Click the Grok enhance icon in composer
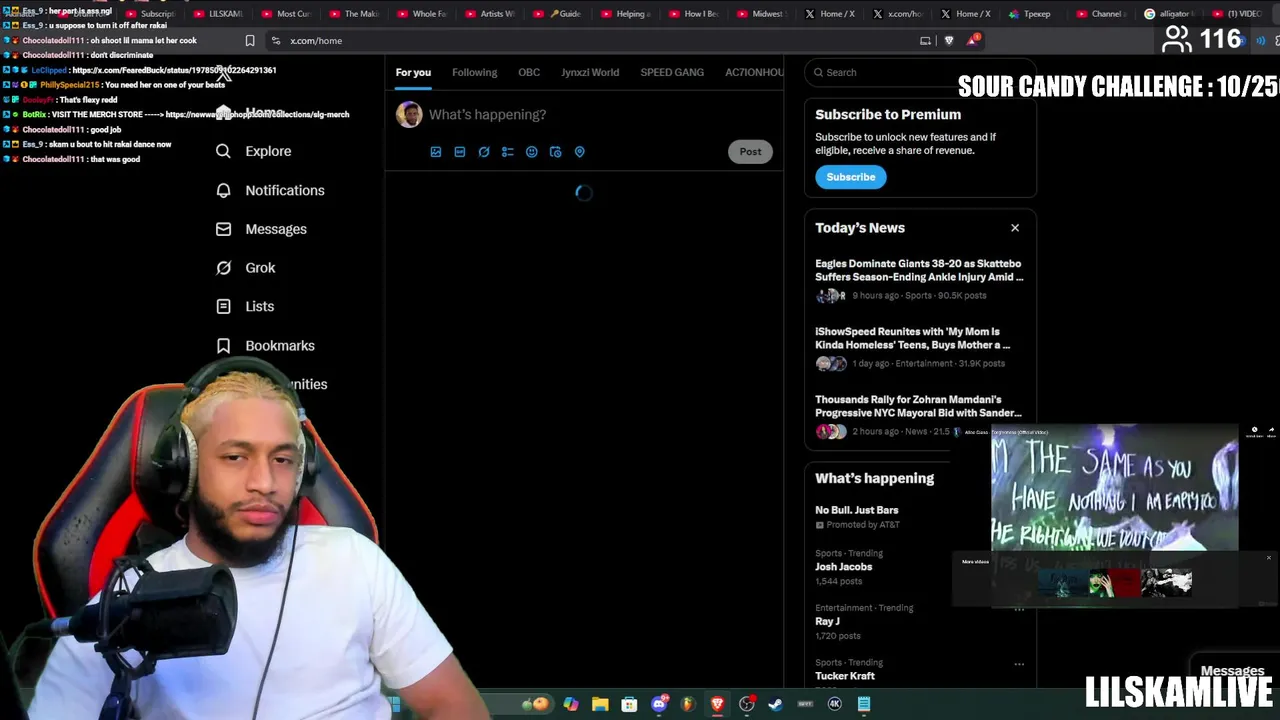Screen dimensions: 1280x720 (x=484, y=152)
